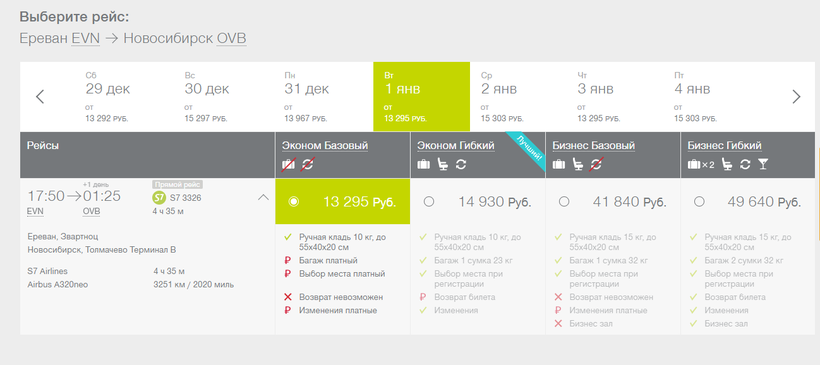820x365 pixels.
Task: Choose date Пн 31 дек
Action: point(306,97)
